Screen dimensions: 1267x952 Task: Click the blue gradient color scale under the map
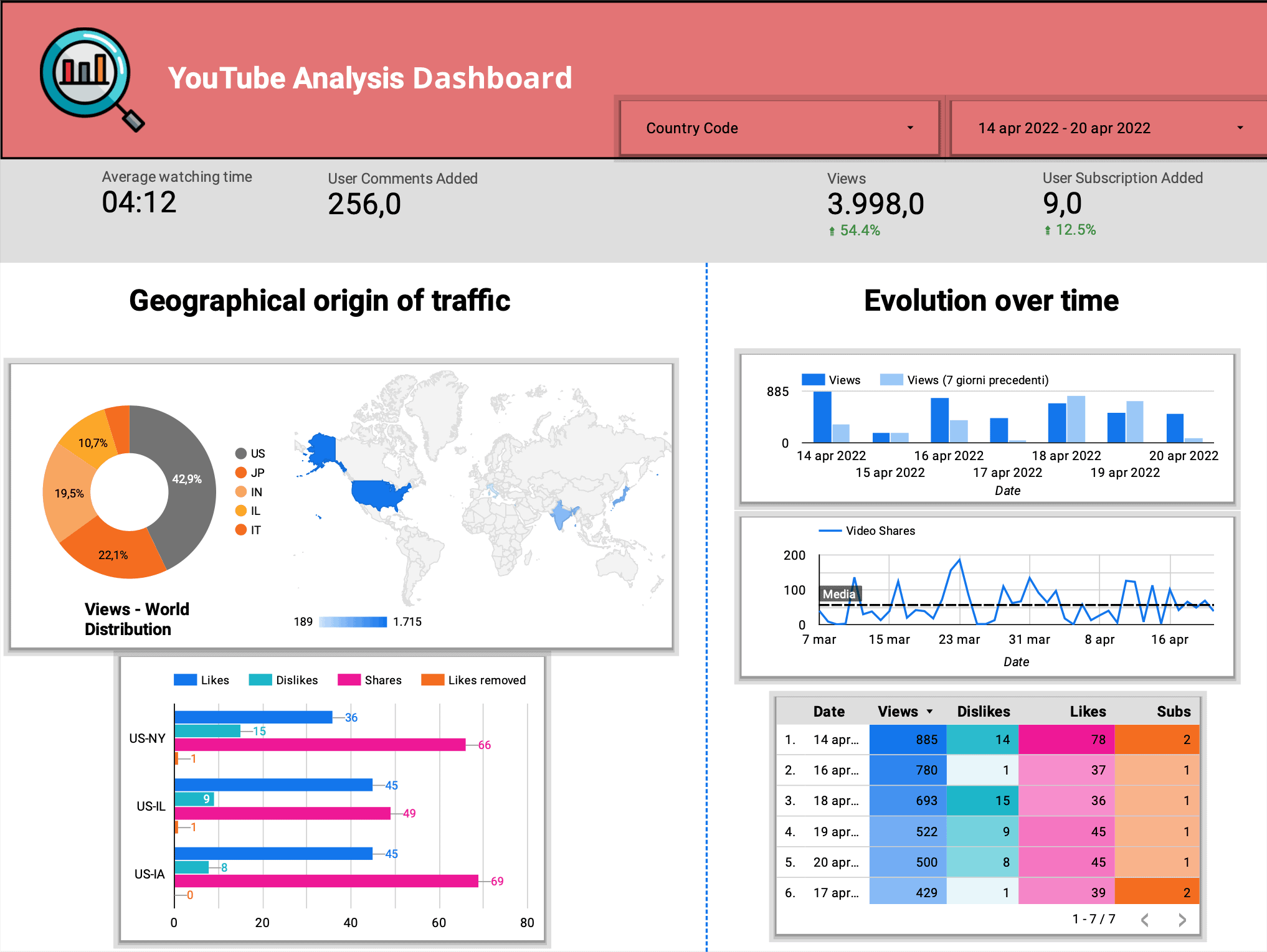tap(354, 621)
